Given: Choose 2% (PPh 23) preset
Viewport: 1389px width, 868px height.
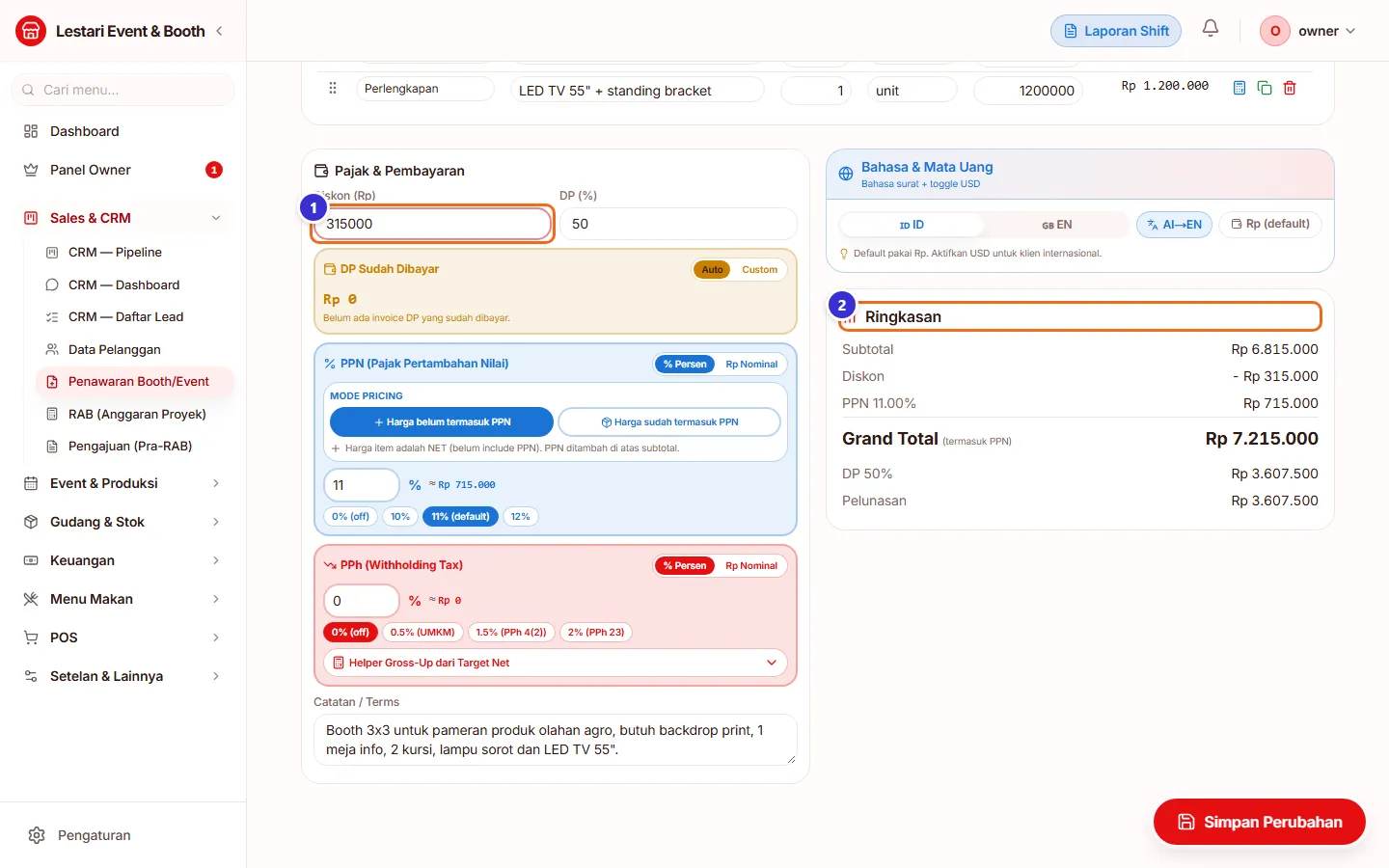Looking at the screenshot, I should pos(596,633).
